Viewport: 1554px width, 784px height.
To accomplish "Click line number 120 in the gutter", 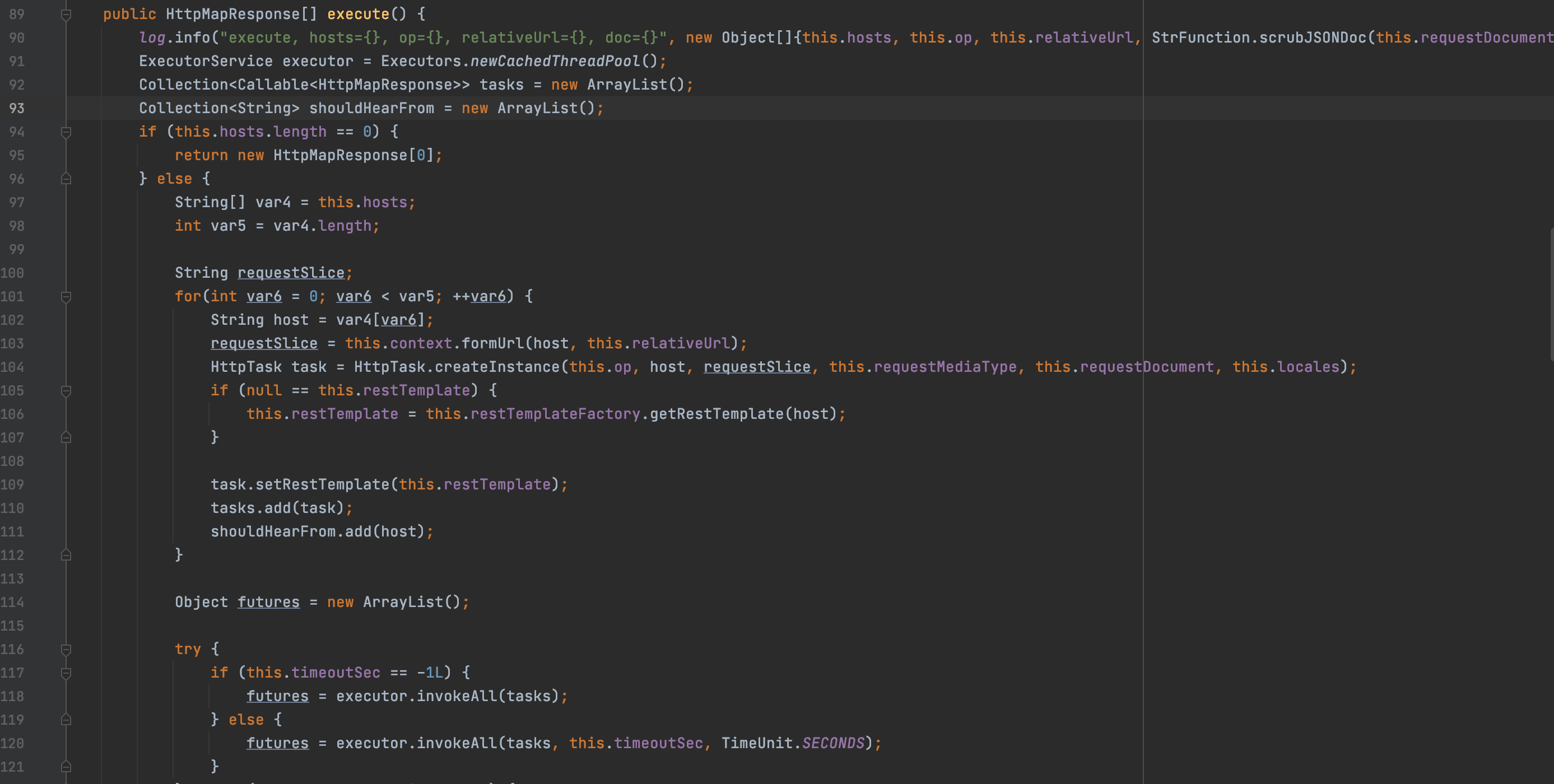I will 13,744.
